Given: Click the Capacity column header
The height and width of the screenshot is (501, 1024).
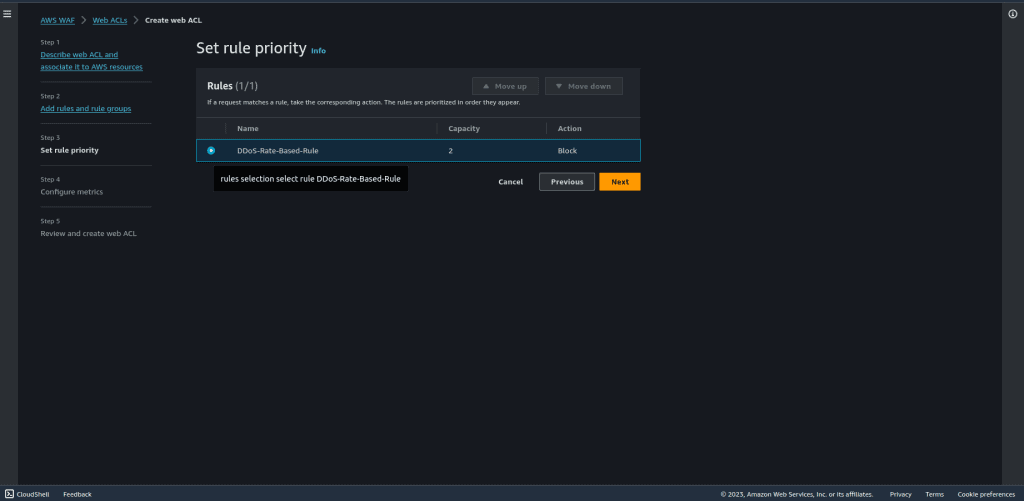Looking at the screenshot, I should coord(464,129).
